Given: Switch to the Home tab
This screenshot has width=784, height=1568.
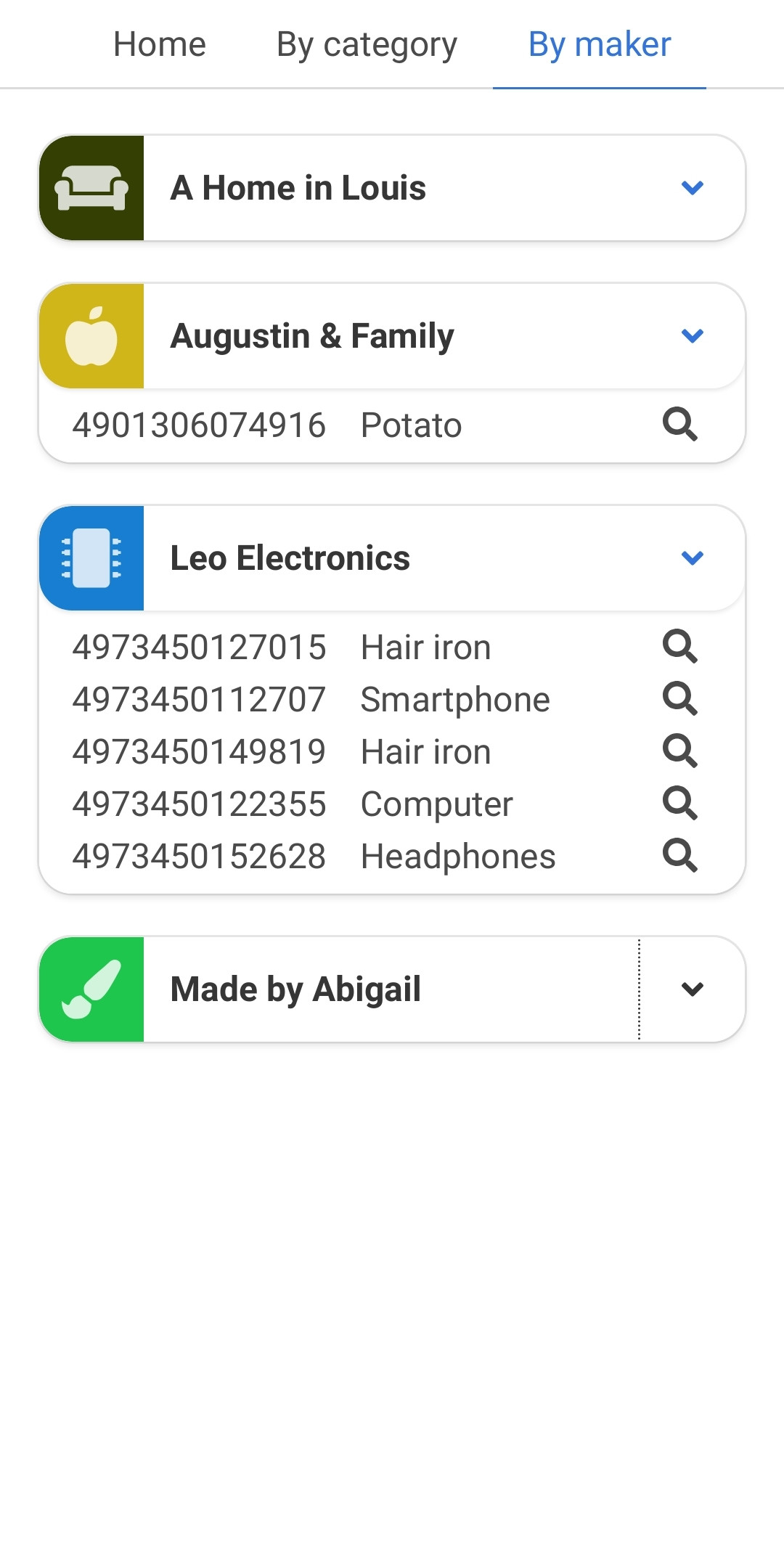Looking at the screenshot, I should 160,44.
